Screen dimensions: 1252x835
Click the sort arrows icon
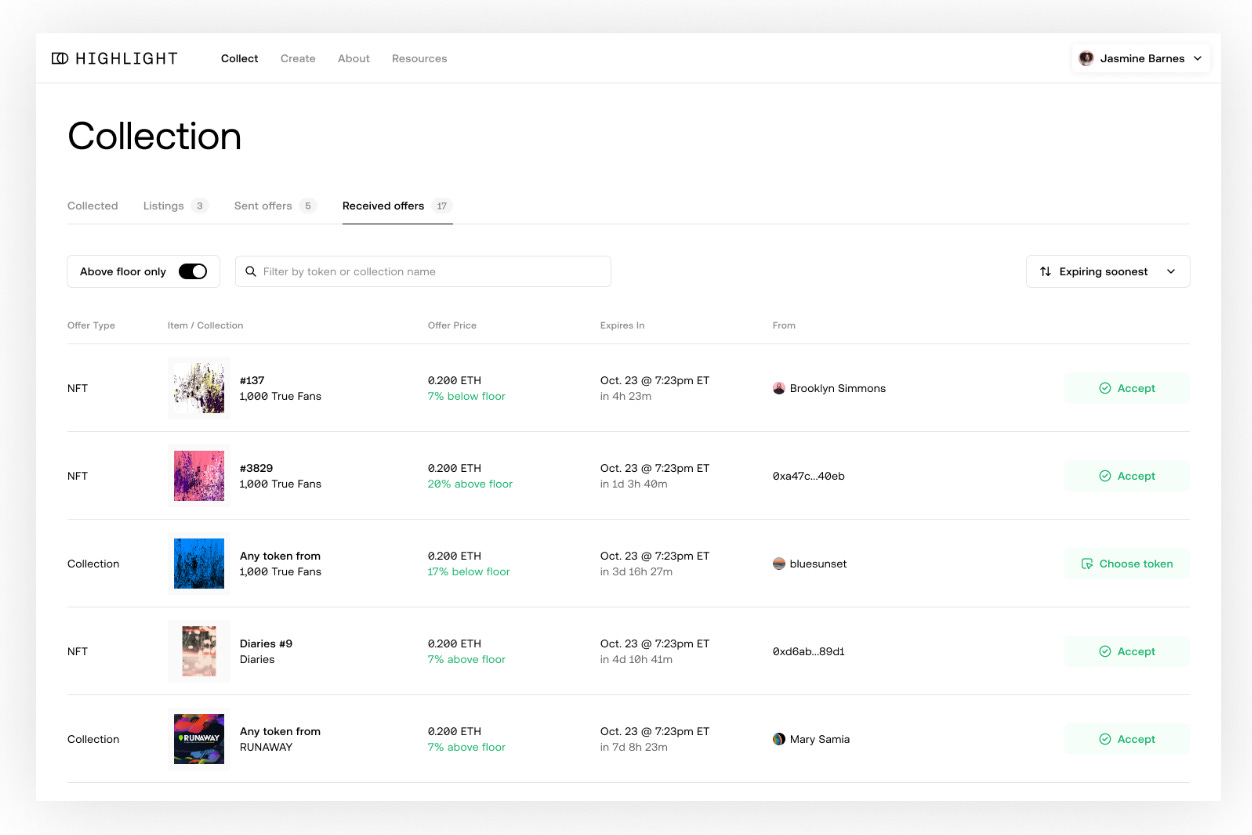point(1045,272)
